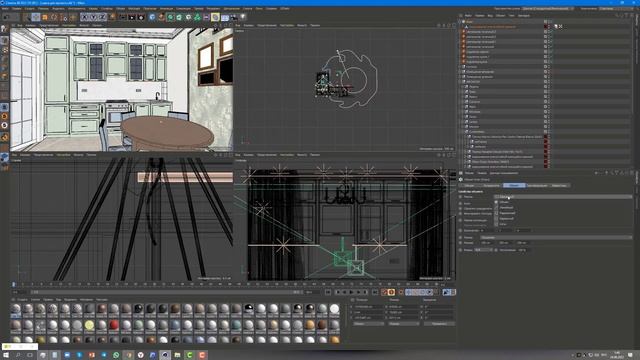640x360 pixels.
Task: Select the Rotate tool icon
Action: 54,17
